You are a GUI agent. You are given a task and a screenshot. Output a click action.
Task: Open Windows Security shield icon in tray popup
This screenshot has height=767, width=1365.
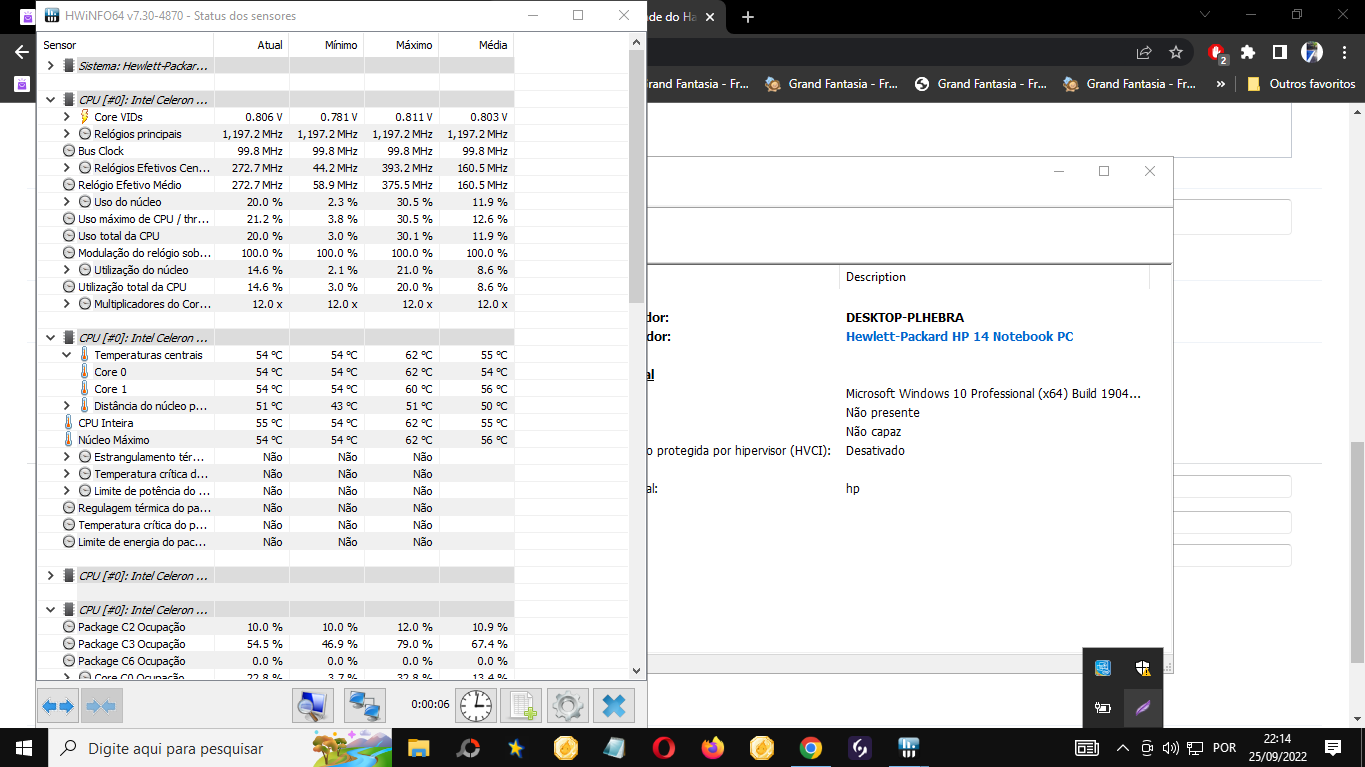1142,668
